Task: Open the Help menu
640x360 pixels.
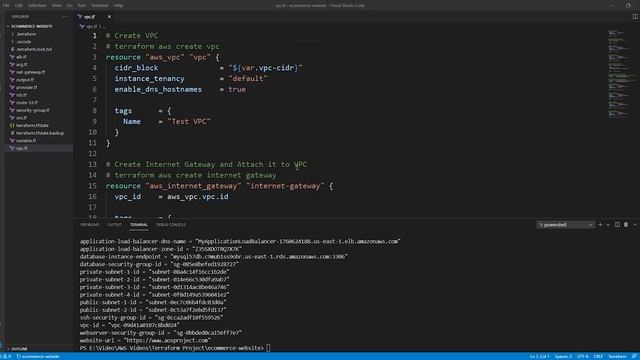Action: [x=118, y=5]
